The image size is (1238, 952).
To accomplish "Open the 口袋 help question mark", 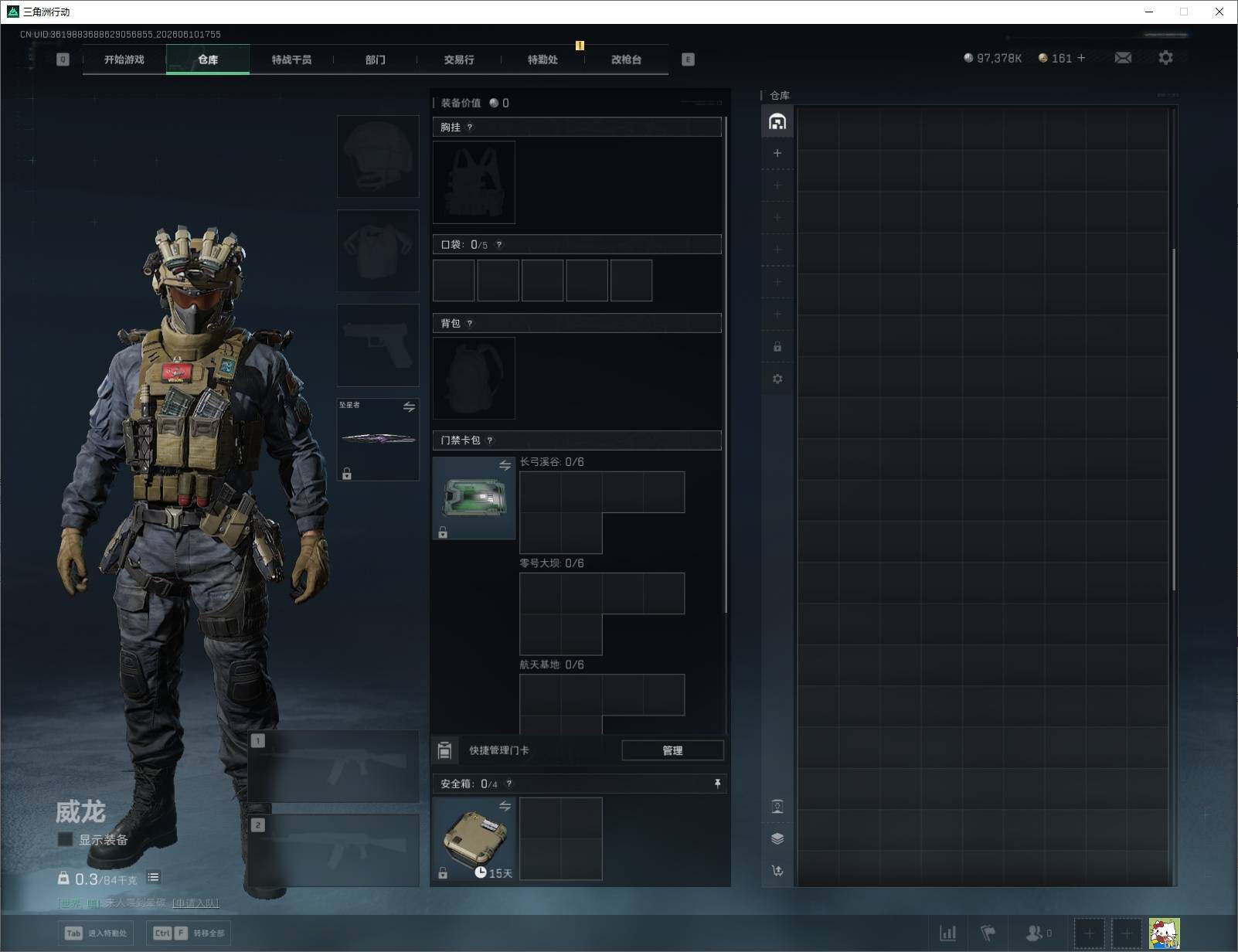I will tap(499, 245).
